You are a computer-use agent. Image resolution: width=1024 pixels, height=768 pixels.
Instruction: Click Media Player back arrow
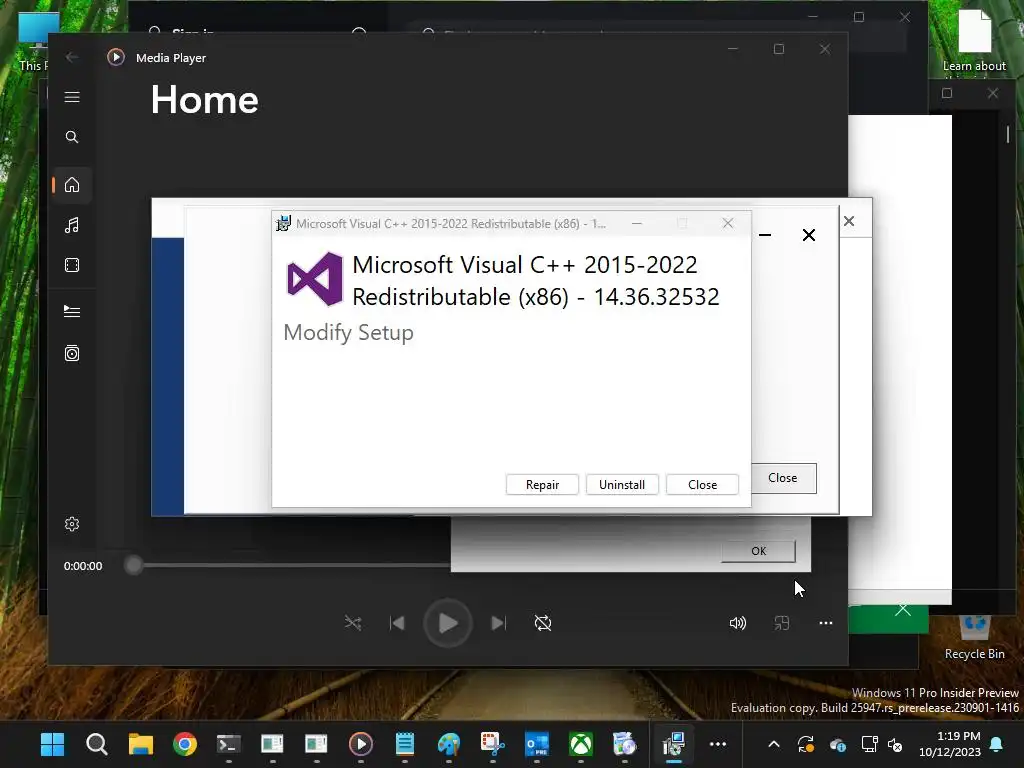[x=72, y=57]
